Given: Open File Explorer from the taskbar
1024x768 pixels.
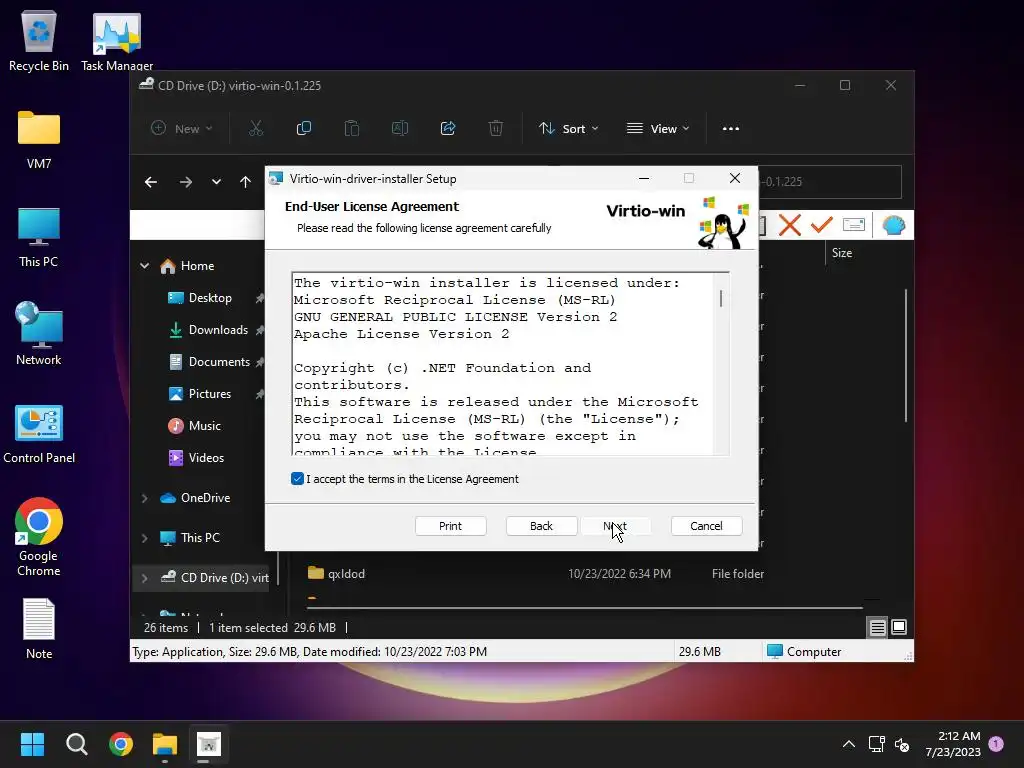Looking at the screenshot, I should click(x=165, y=744).
